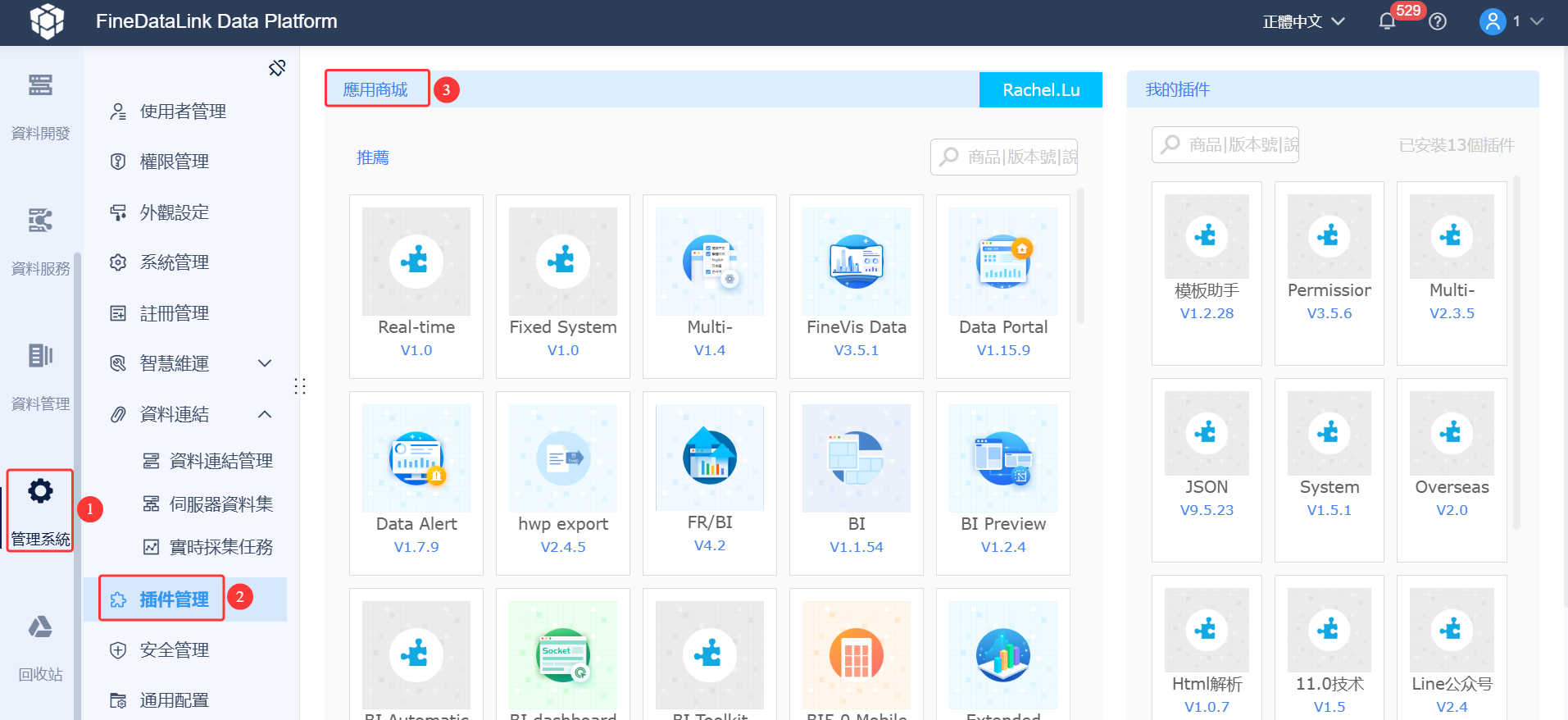This screenshot has width=1568, height=720.
Task: Click the Html解析 installed plugin icon
Action: (x=1207, y=630)
